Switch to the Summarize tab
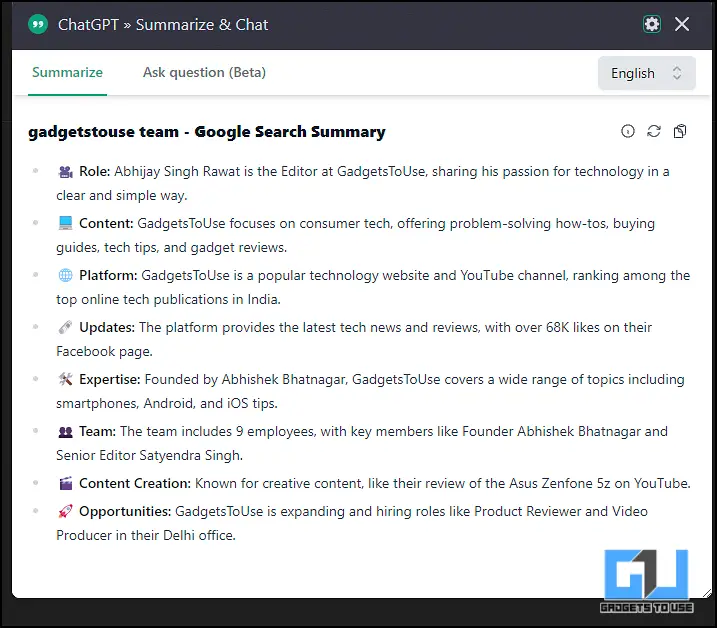Screen dimensions: 717x628 67,73
